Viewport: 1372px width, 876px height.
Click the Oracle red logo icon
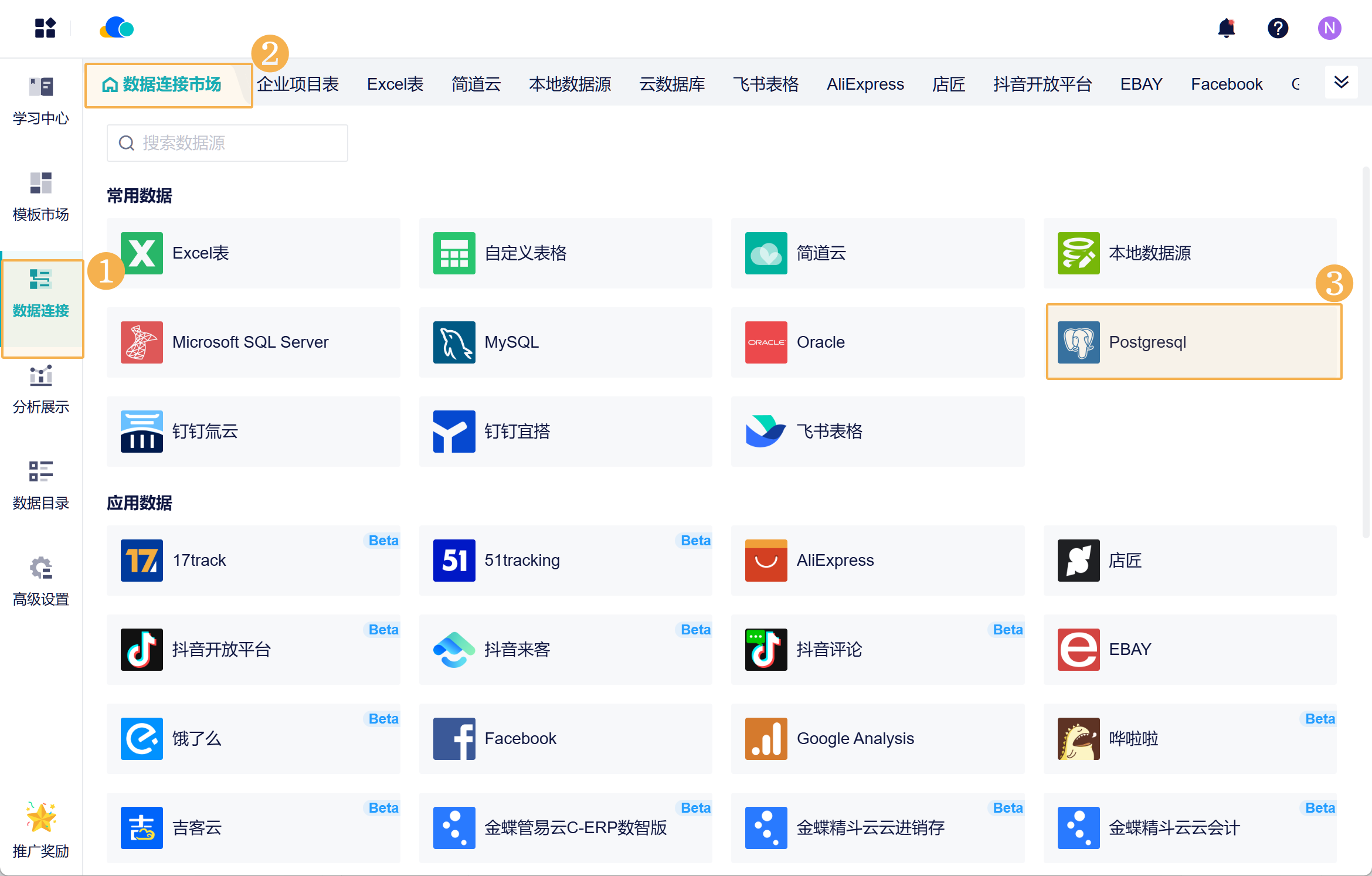pyautogui.click(x=766, y=342)
